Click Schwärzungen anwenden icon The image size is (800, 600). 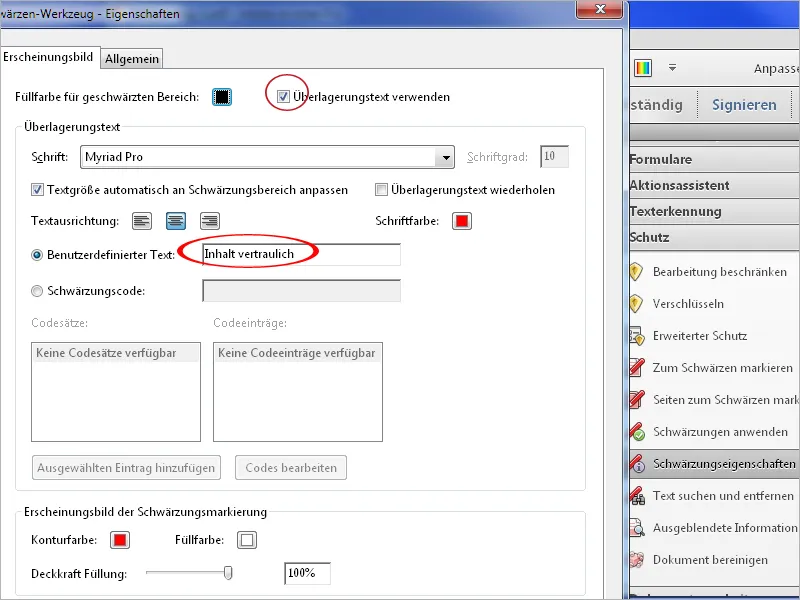[x=637, y=432]
